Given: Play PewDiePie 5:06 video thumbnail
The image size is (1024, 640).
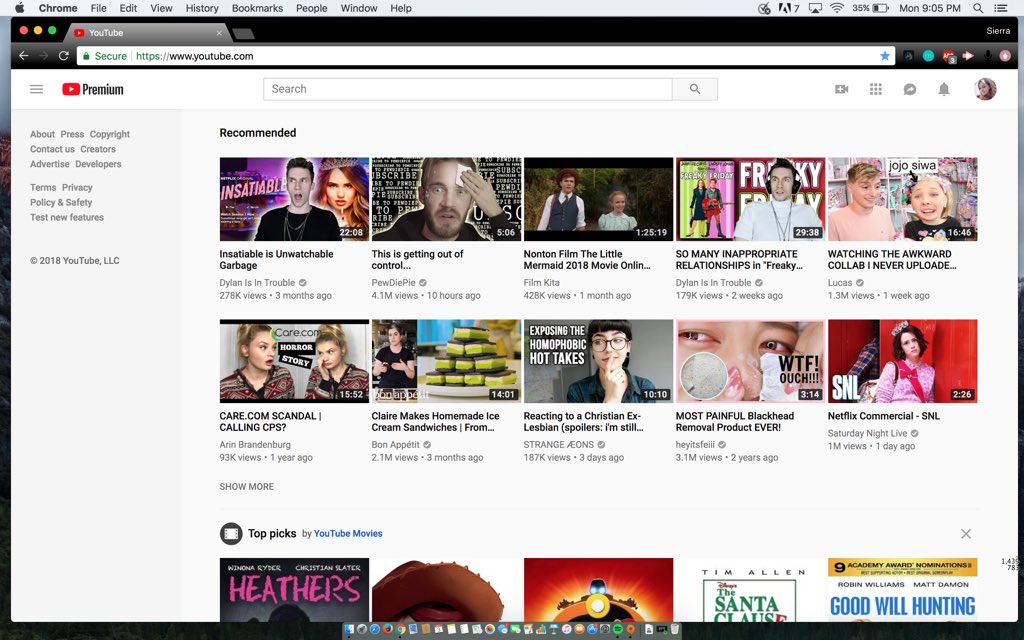Looking at the screenshot, I should [x=446, y=199].
